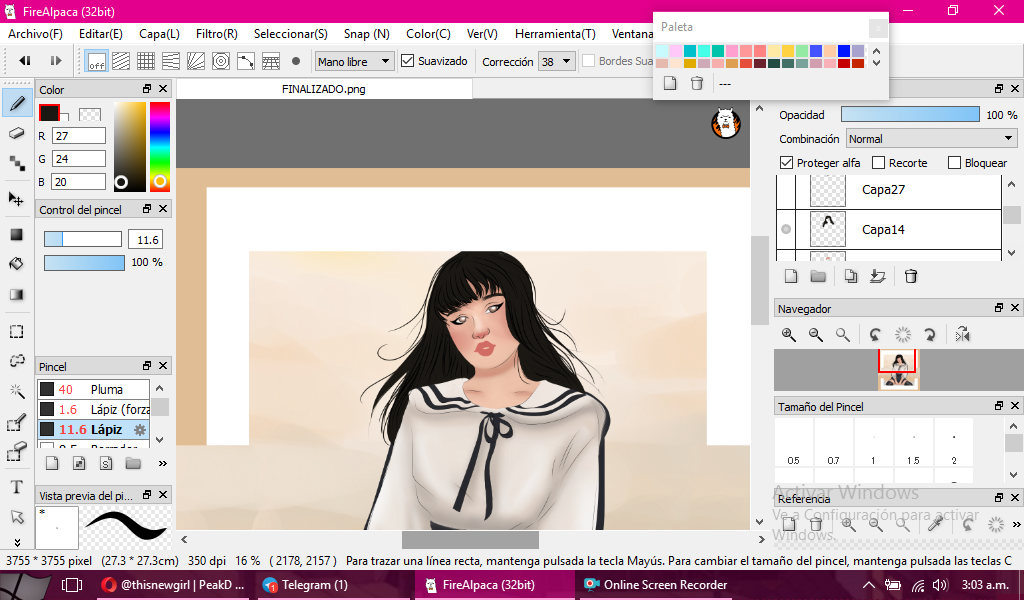This screenshot has height=600, width=1024.
Task: Enable the Bloquear checkbox
Action: point(954,163)
